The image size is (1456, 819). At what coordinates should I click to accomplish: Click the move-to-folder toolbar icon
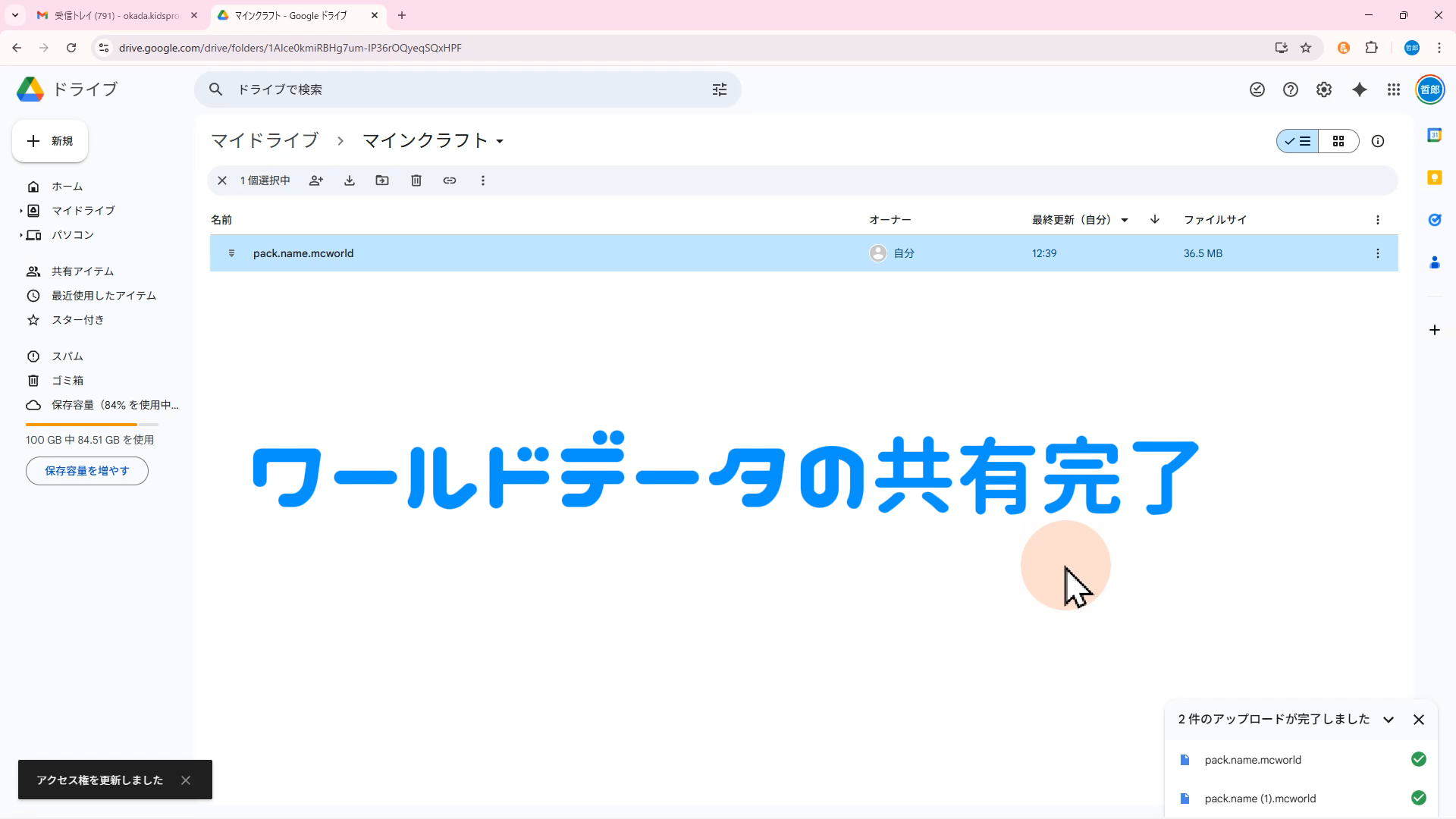pyautogui.click(x=382, y=180)
